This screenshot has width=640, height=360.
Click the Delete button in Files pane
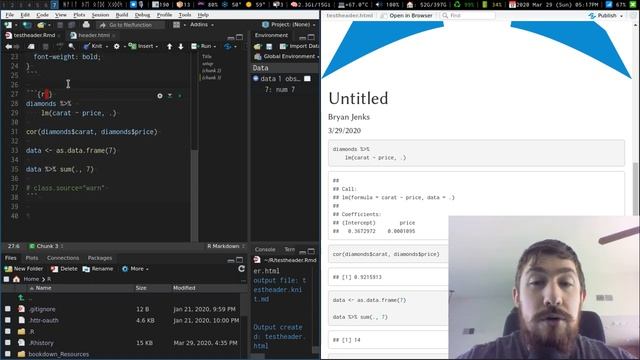64,269
